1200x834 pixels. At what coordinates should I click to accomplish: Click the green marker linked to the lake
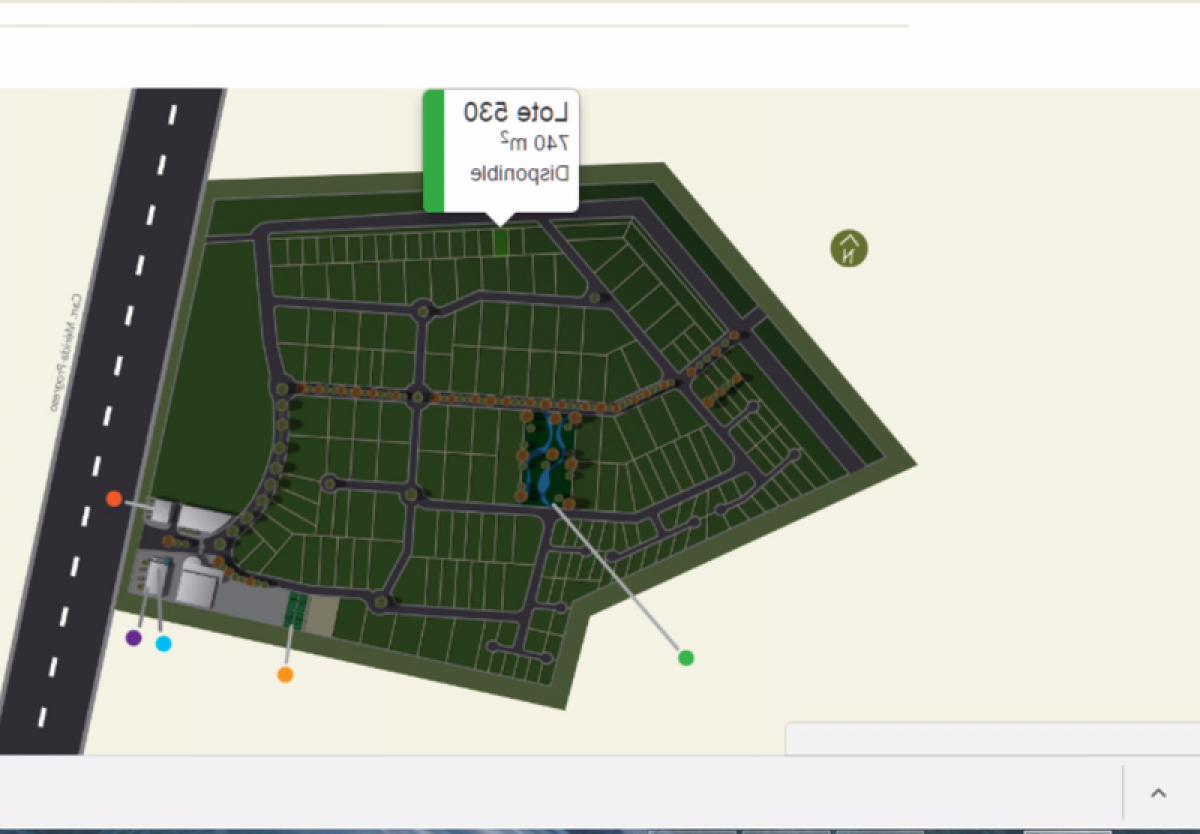[686, 658]
